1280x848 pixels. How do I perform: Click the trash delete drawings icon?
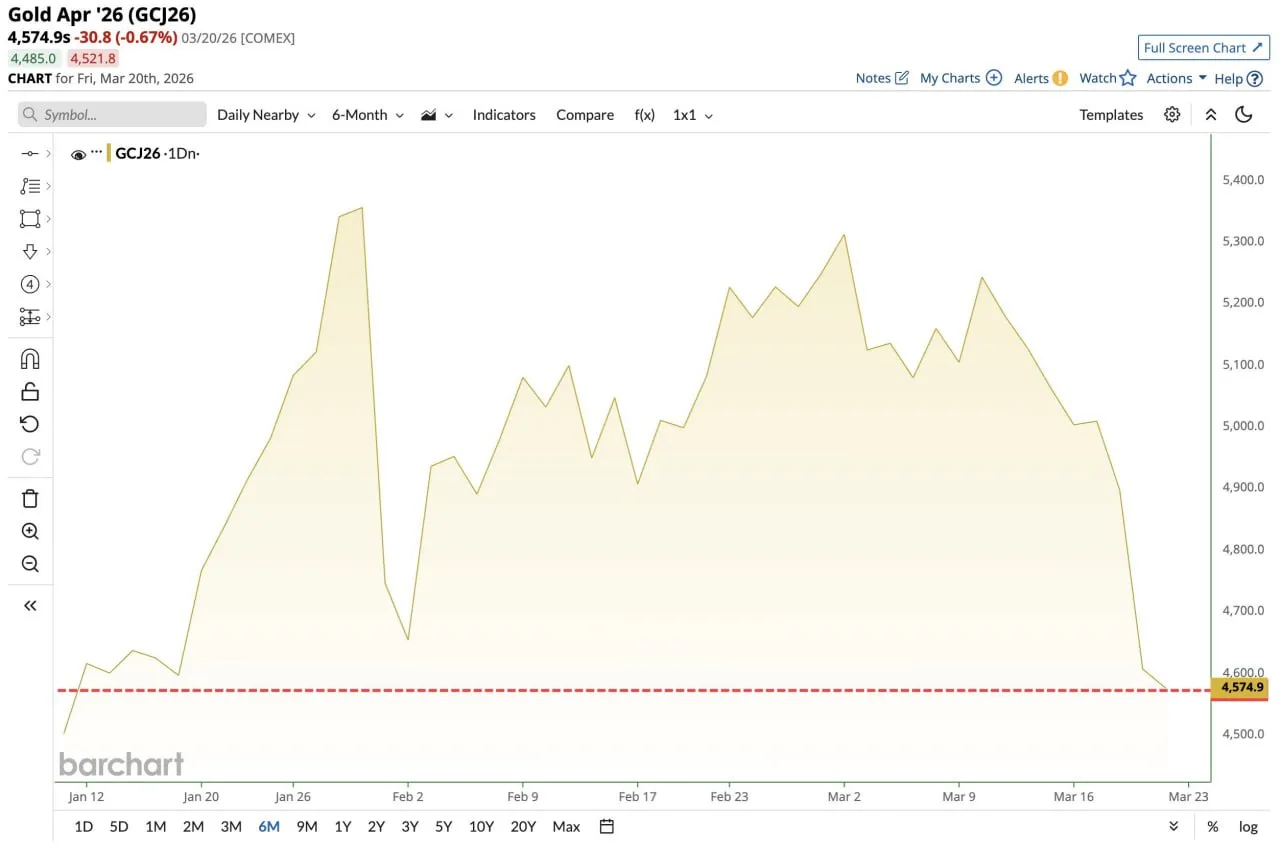30,498
